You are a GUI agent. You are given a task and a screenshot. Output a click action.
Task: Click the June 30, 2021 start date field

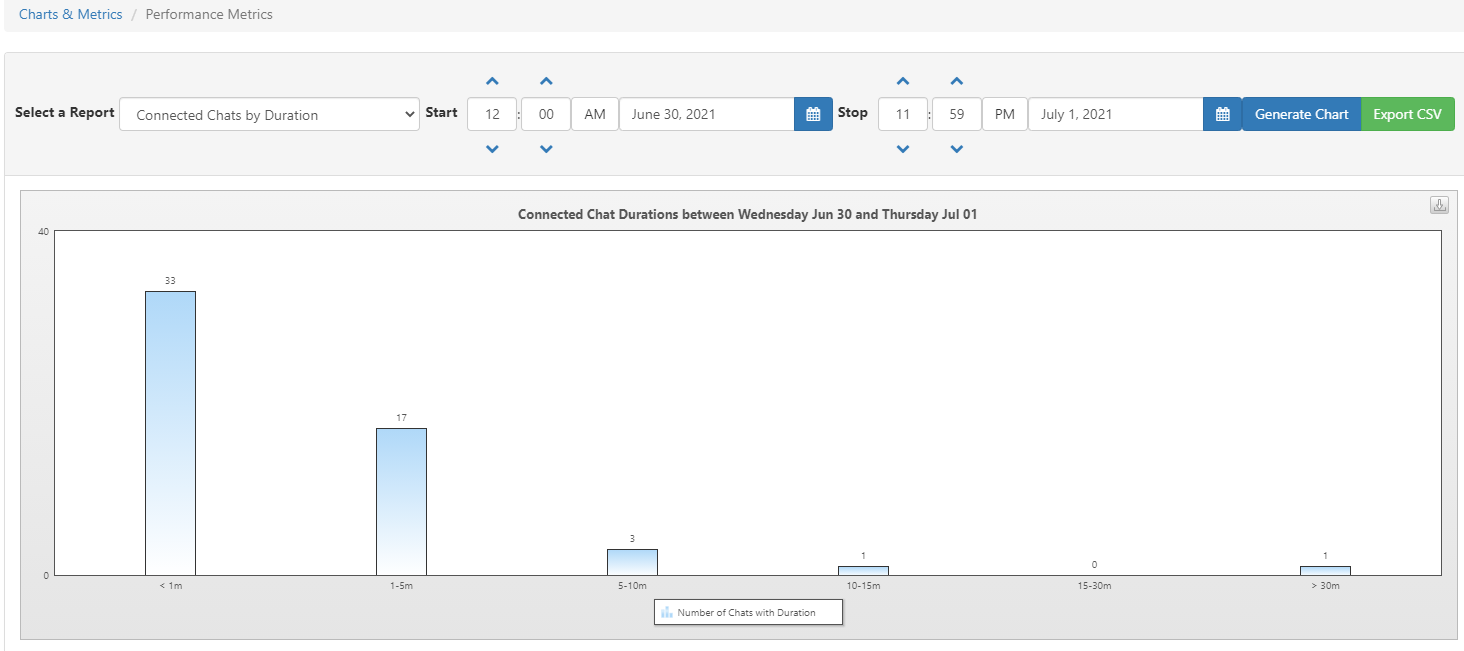coord(707,114)
